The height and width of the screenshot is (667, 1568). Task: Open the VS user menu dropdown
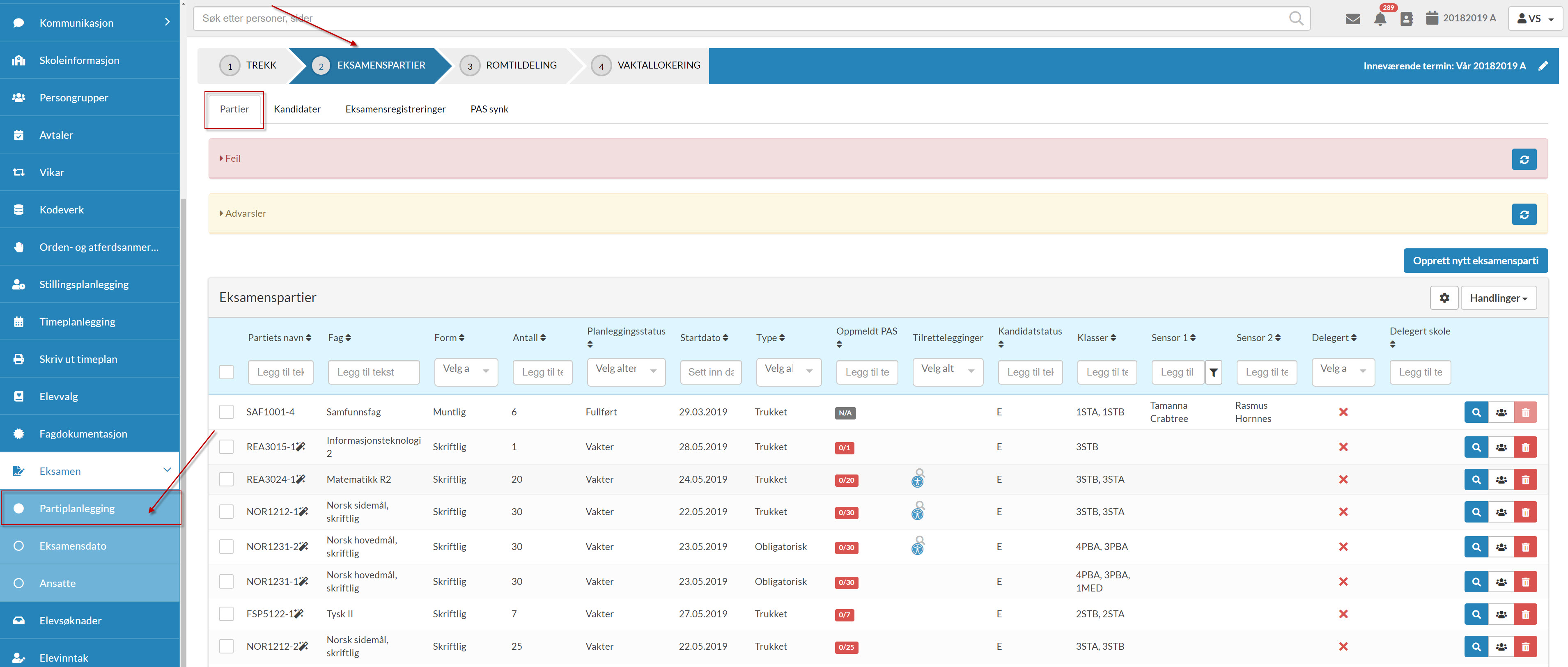[1535, 19]
